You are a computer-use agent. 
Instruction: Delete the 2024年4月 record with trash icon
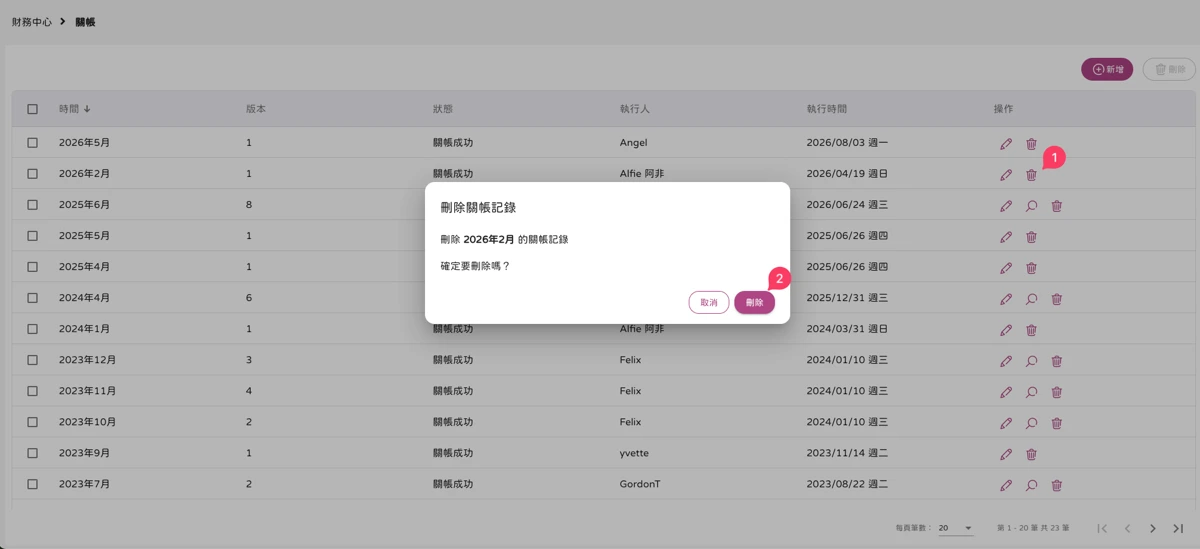click(1056, 299)
